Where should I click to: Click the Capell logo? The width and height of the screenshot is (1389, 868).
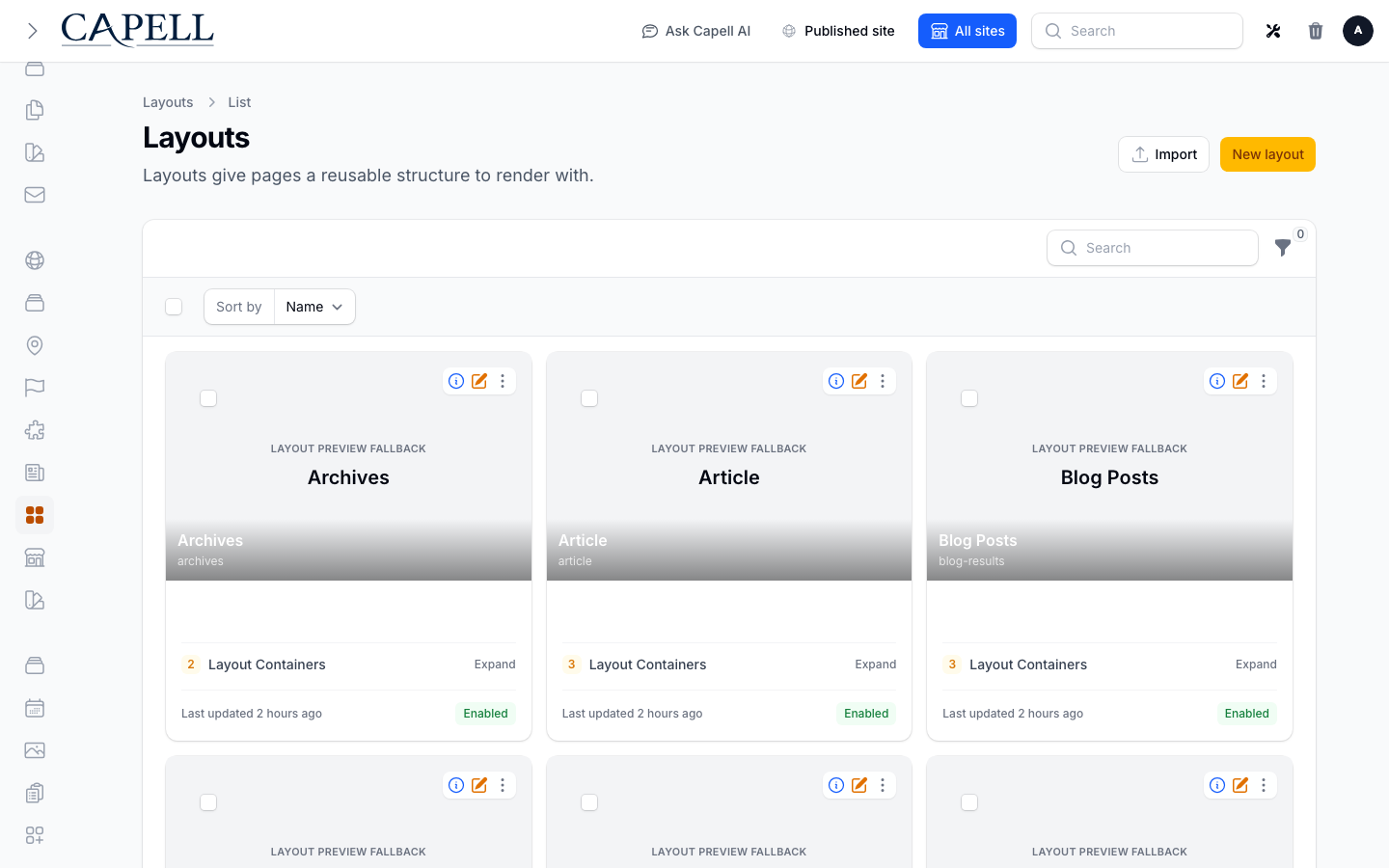point(138,30)
